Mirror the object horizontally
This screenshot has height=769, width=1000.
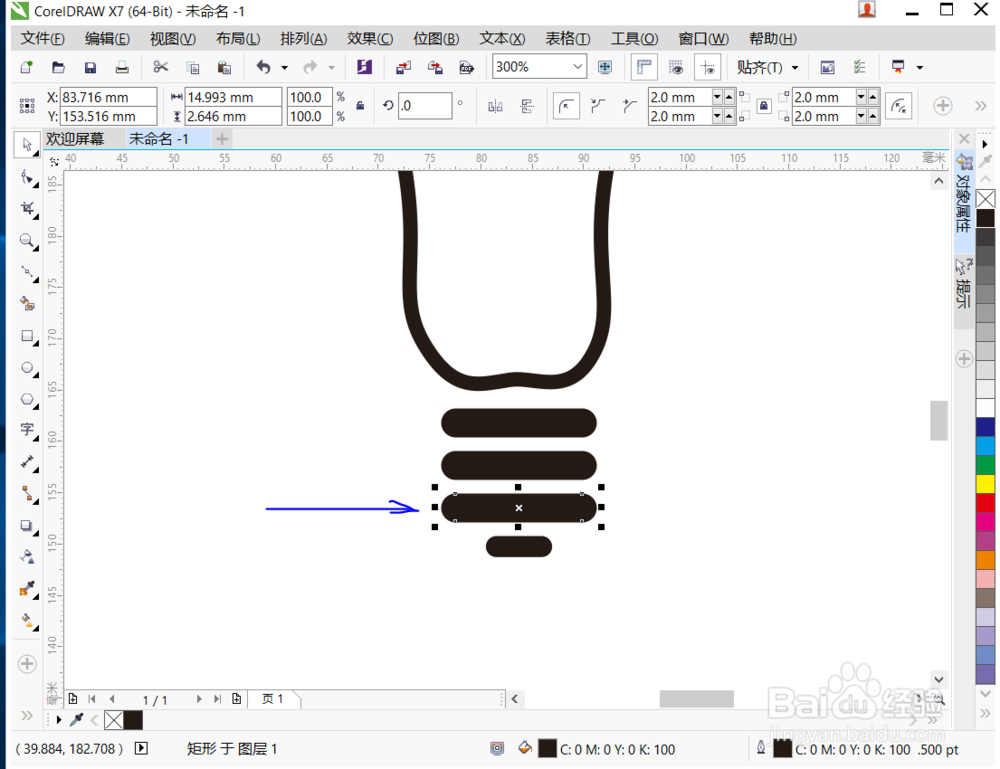coord(496,106)
